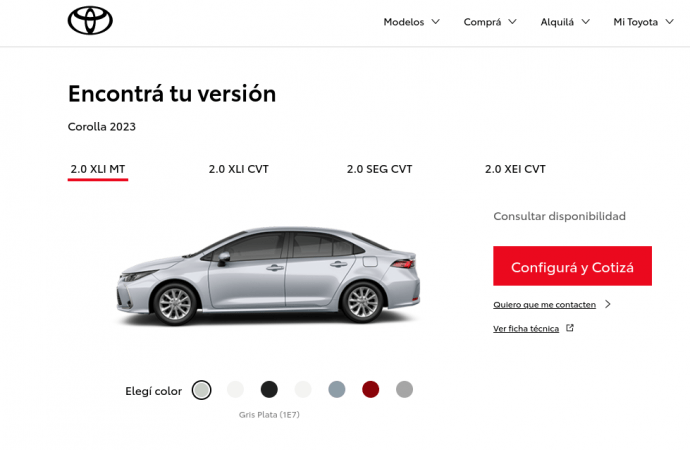Switch to the 2.0 SEG CVT tab
Viewport: 690px width, 450px height.
[379, 169]
